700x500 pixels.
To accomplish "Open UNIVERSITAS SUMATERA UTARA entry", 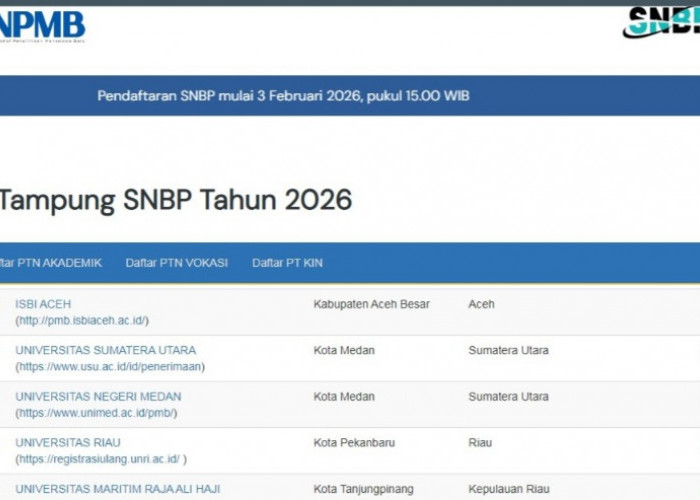I will point(106,350).
